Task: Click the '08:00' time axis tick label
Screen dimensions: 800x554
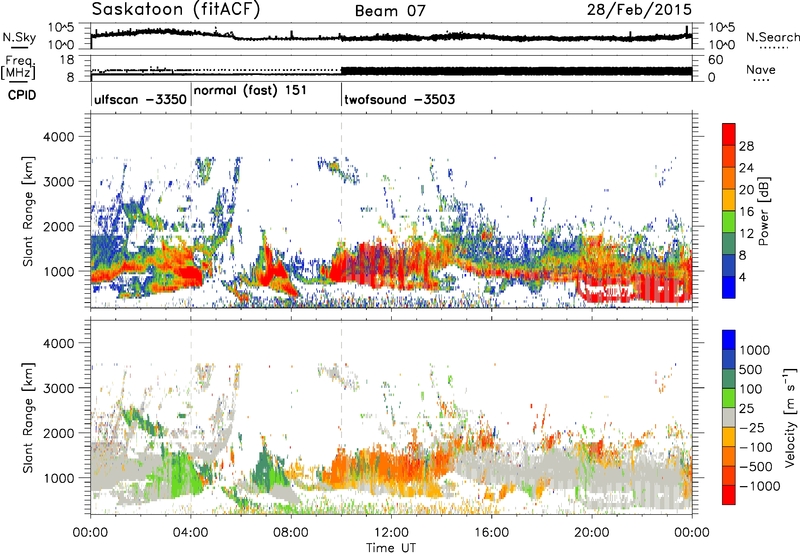Action: coord(291,533)
